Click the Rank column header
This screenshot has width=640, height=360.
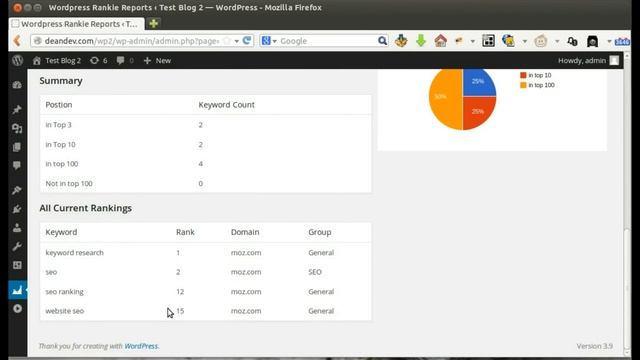click(185, 232)
